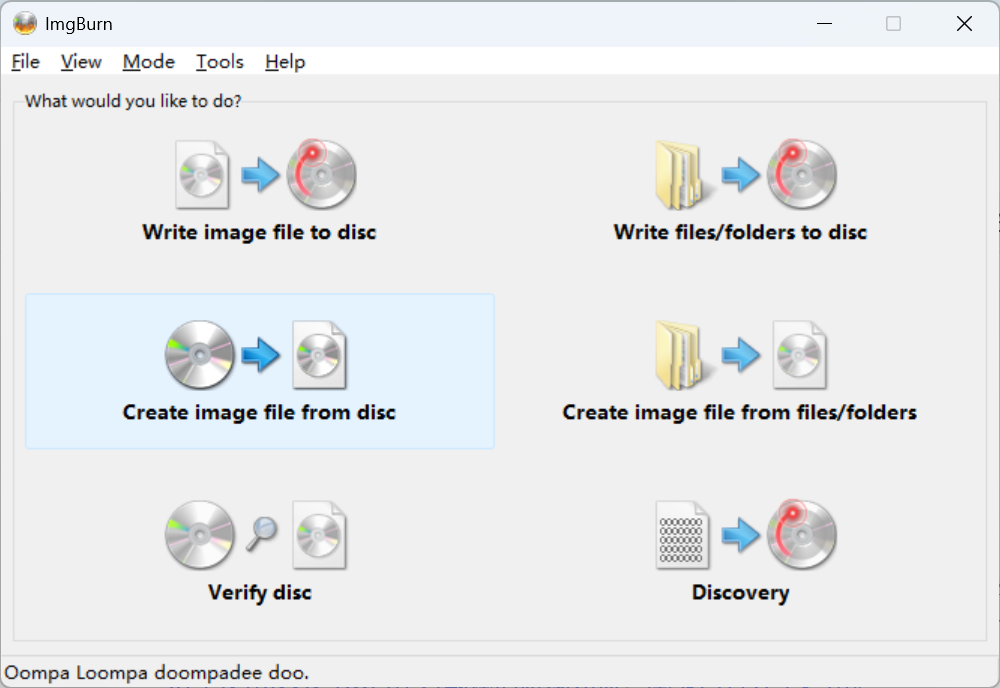Screen dimensions: 1000x688
Task: Choose Write image file to disc label
Action: click(x=259, y=232)
